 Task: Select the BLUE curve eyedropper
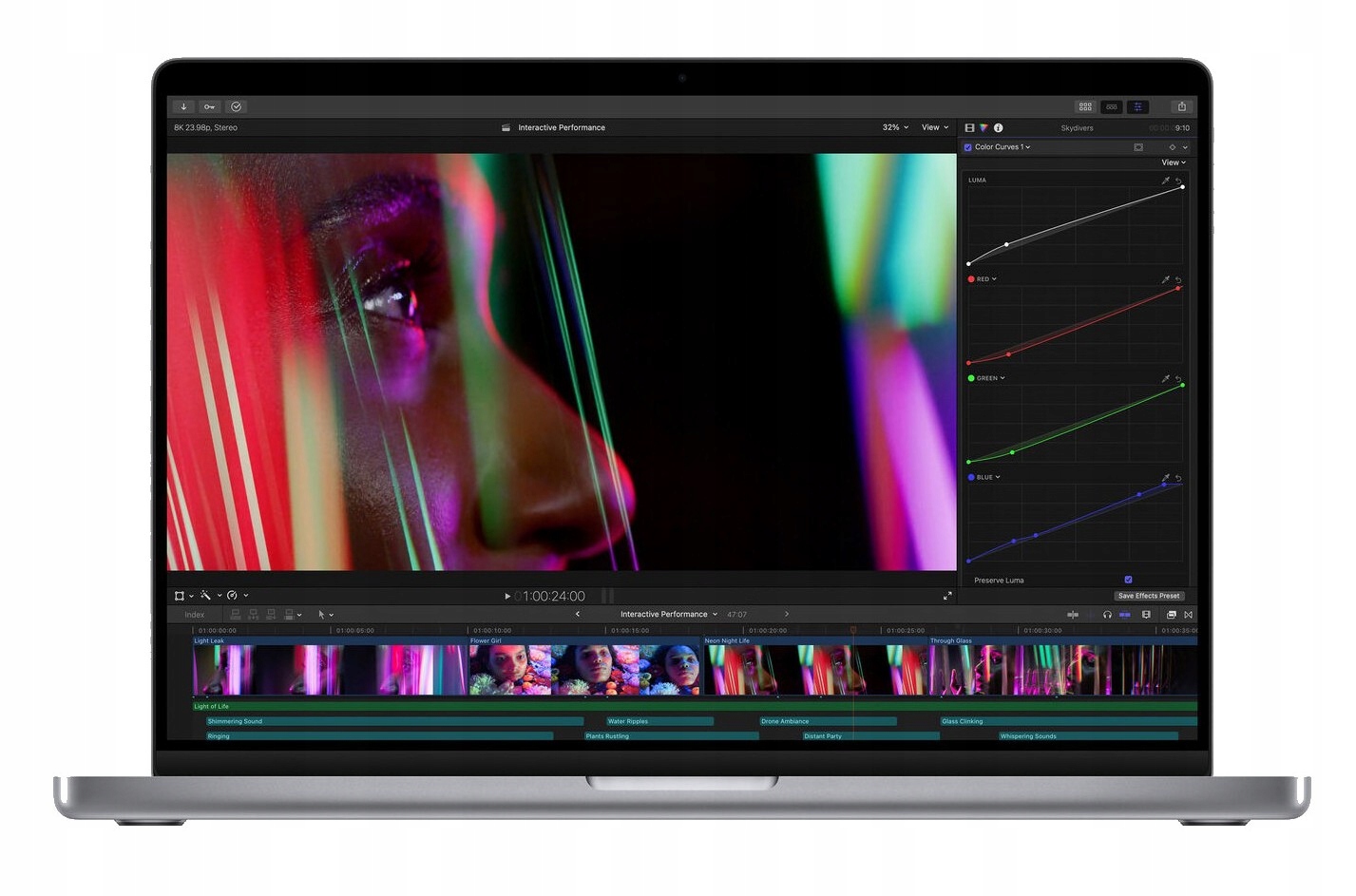(1166, 478)
